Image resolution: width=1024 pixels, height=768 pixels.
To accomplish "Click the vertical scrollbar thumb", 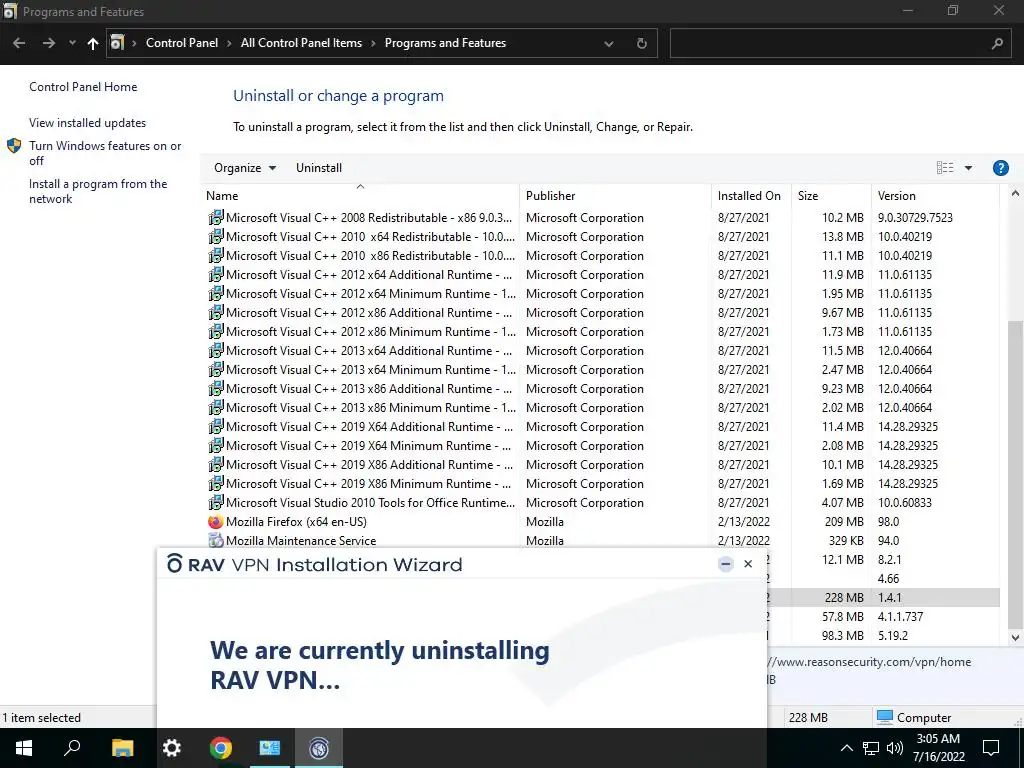I will click(1015, 473).
